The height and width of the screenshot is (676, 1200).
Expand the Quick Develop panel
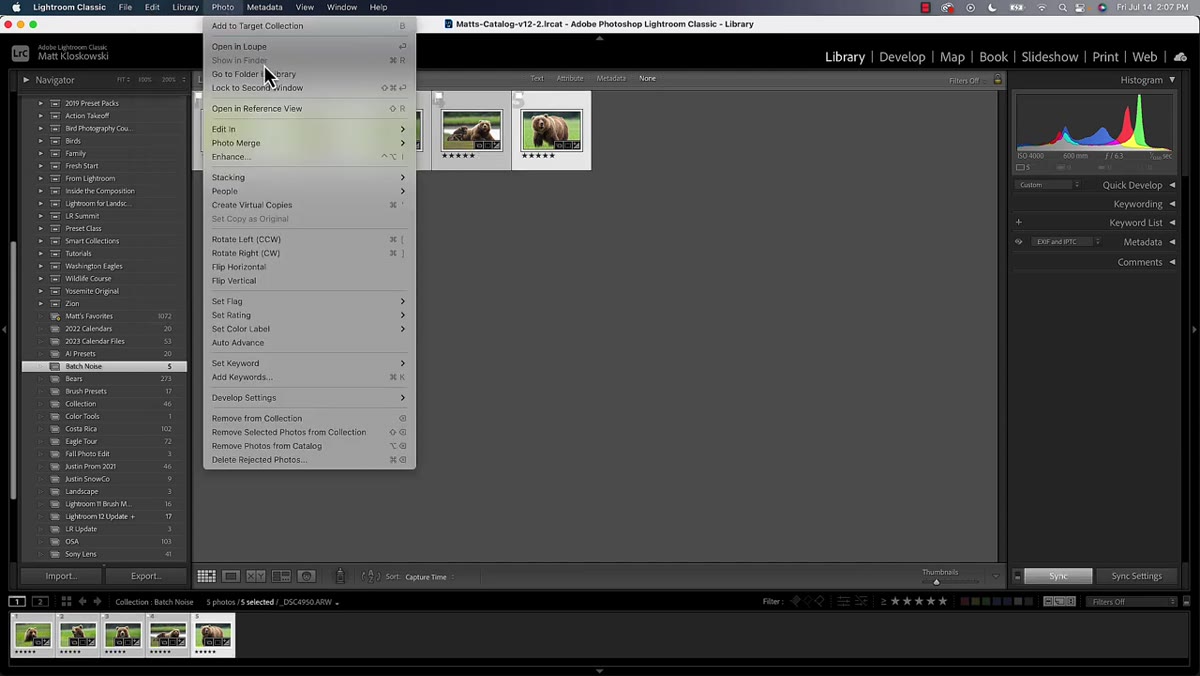pyautogui.click(x=1172, y=185)
